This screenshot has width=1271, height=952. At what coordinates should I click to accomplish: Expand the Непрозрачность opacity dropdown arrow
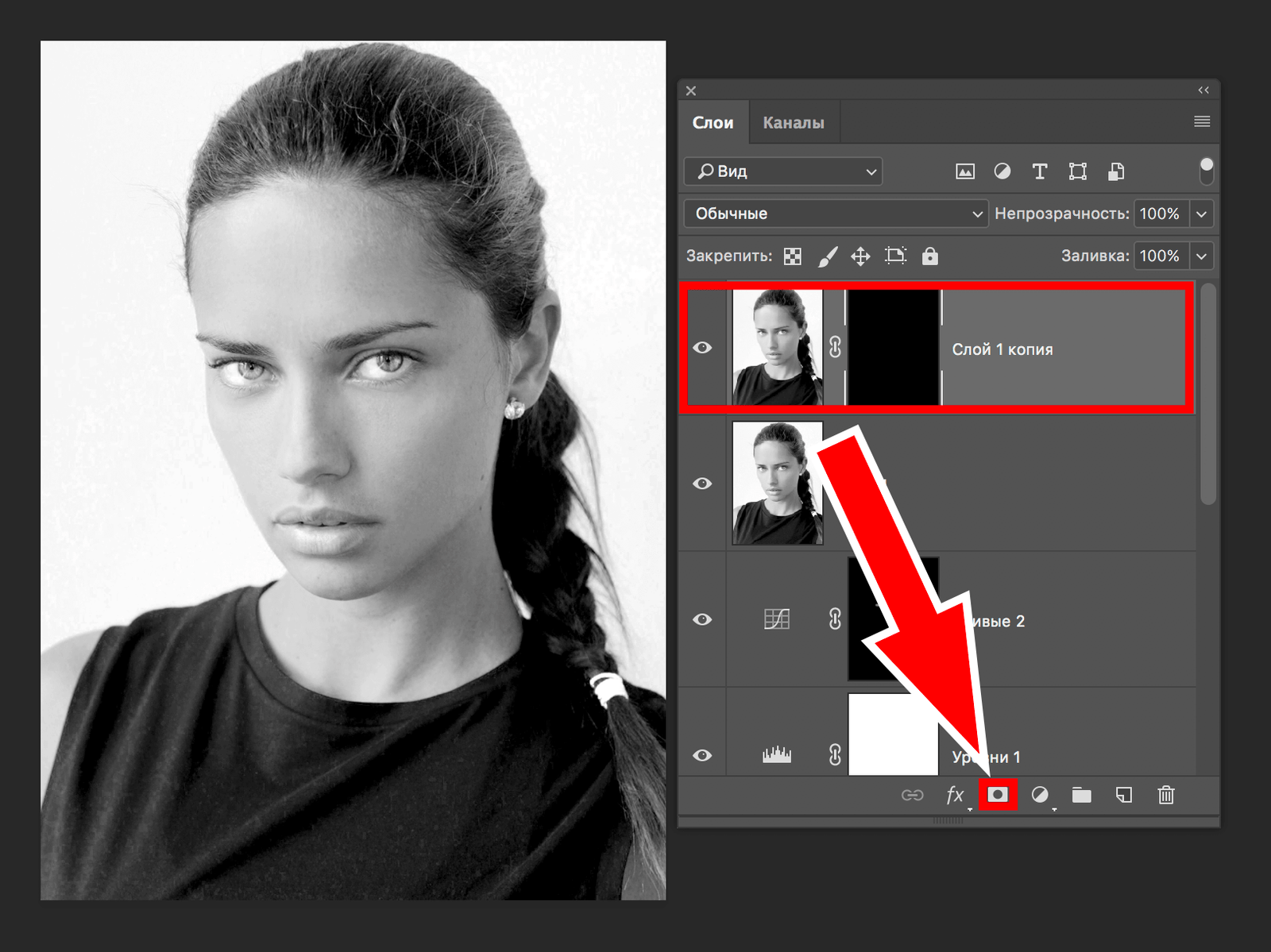1201,214
